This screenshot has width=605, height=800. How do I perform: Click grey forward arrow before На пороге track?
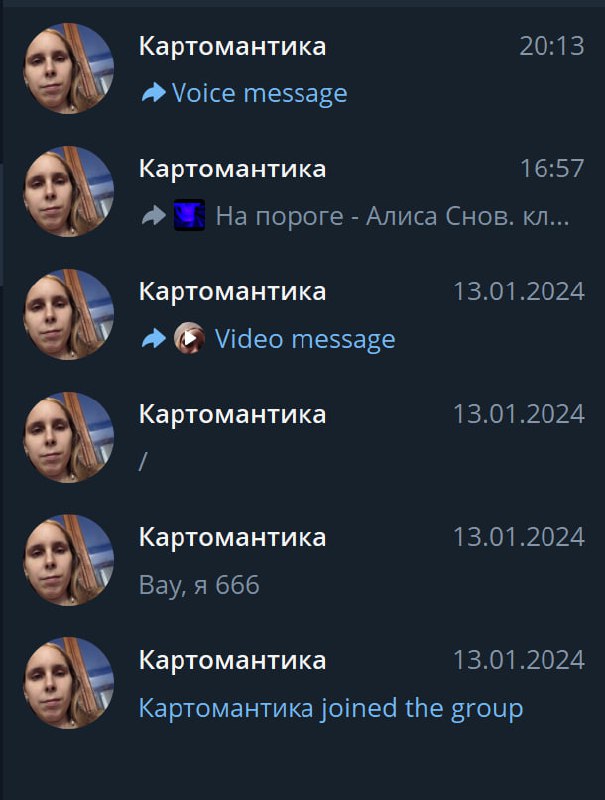click(153, 216)
